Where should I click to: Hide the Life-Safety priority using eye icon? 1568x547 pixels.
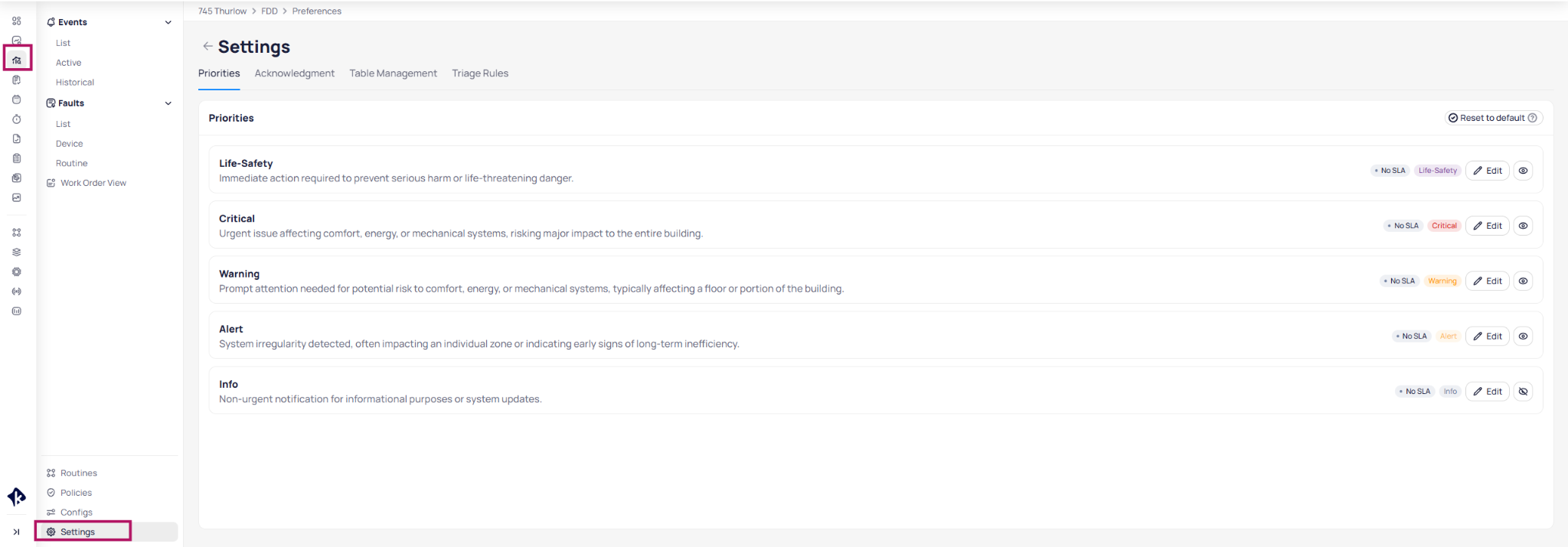(x=1523, y=171)
